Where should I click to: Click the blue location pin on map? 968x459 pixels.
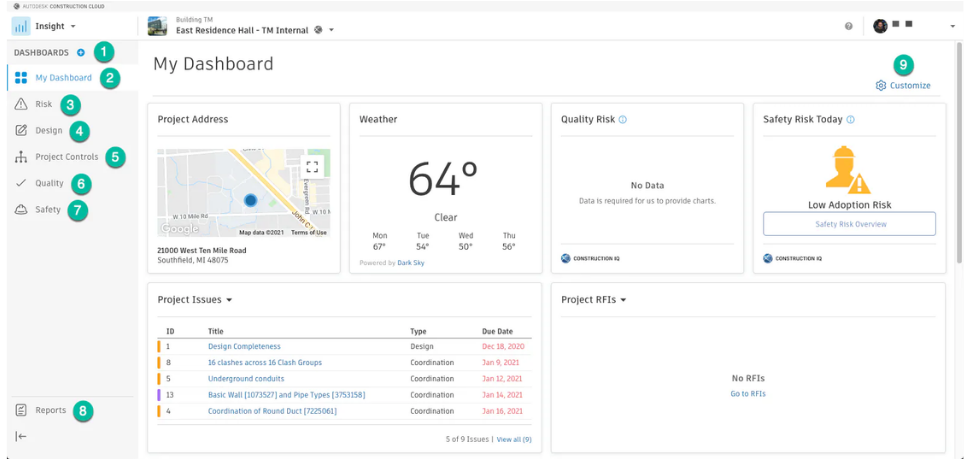pyautogui.click(x=250, y=200)
